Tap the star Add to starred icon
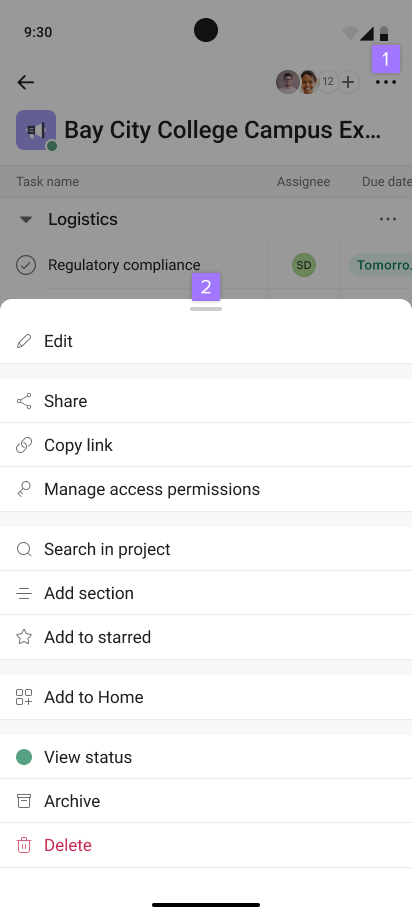This screenshot has height=917, width=412. [23, 637]
